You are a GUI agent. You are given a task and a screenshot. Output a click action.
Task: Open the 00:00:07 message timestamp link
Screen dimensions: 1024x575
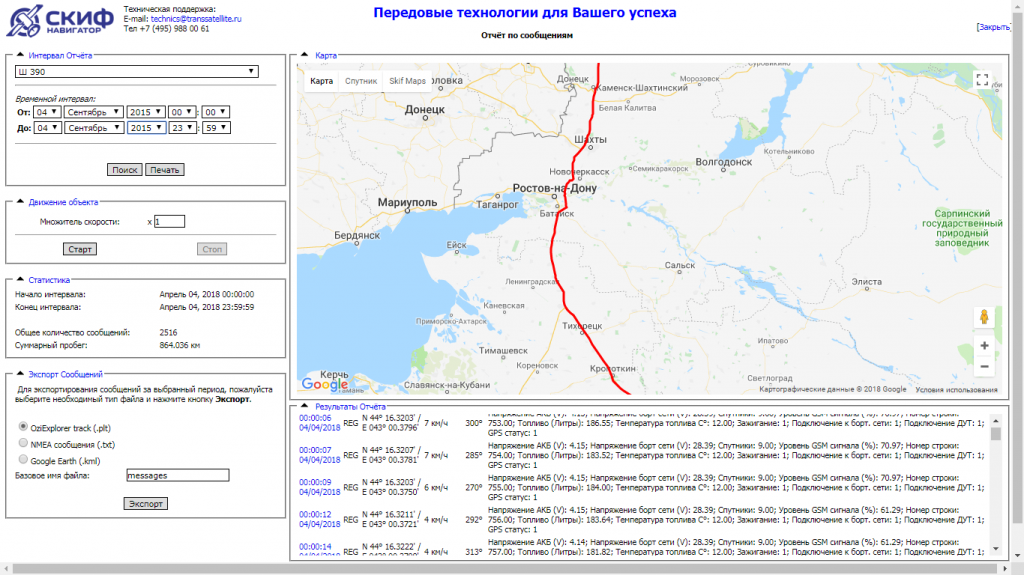point(315,450)
